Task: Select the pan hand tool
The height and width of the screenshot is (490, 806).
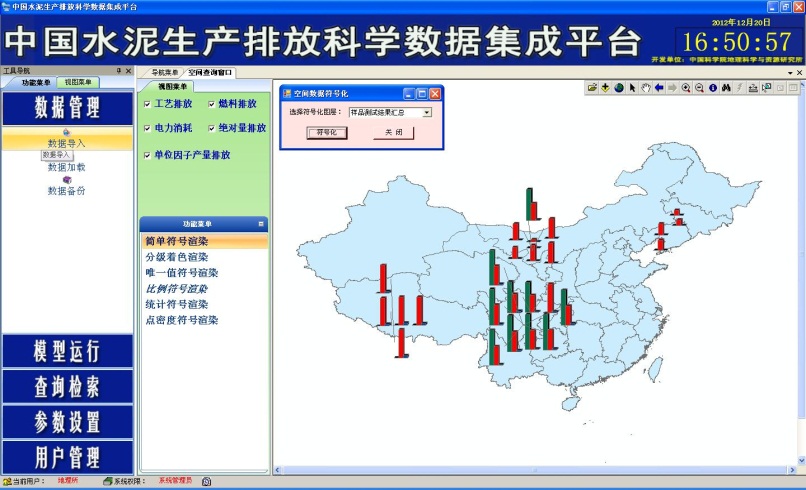Action: click(646, 89)
